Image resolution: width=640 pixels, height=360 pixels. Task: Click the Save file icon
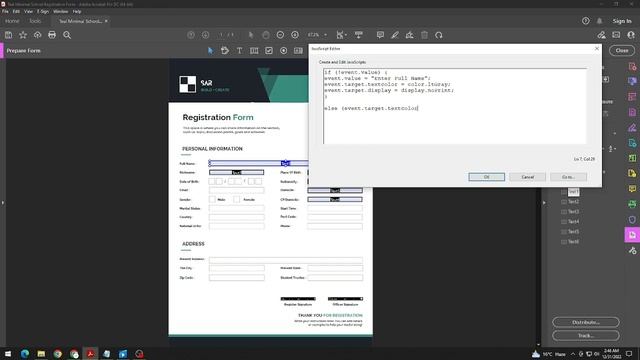pyautogui.click(x=8, y=35)
